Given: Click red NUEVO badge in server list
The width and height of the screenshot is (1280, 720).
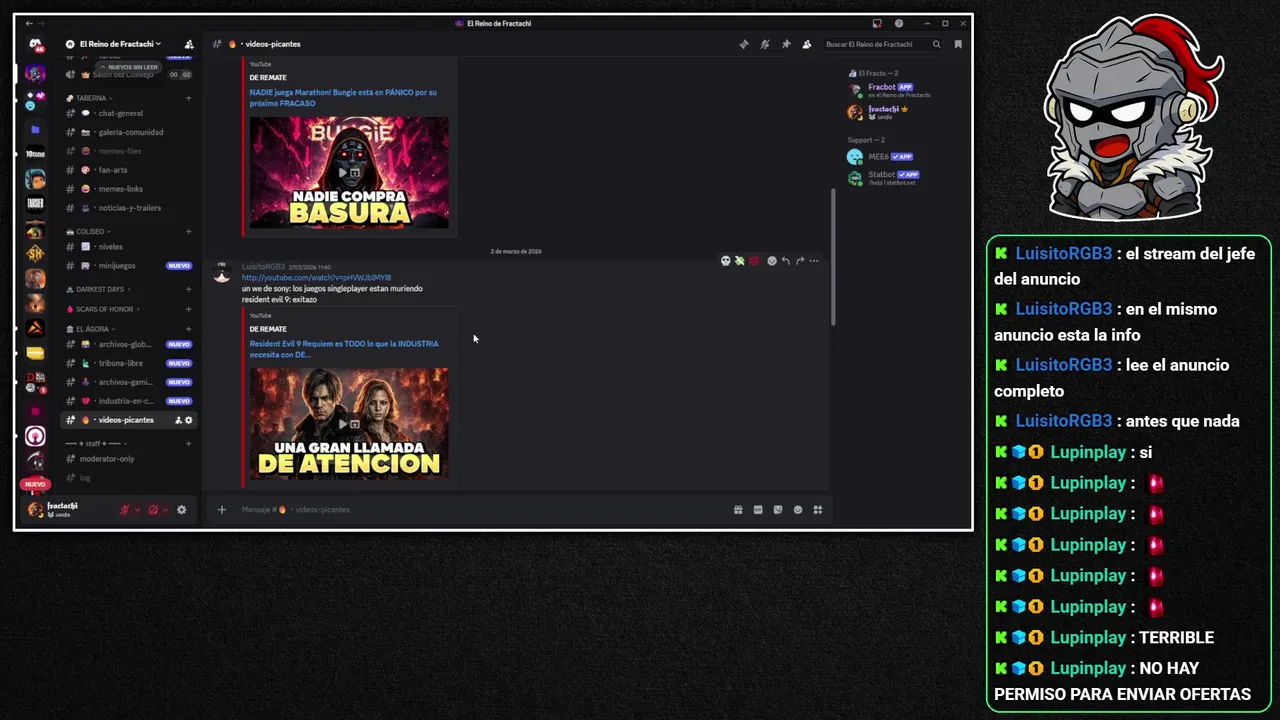Looking at the screenshot, I should point(35,484).
